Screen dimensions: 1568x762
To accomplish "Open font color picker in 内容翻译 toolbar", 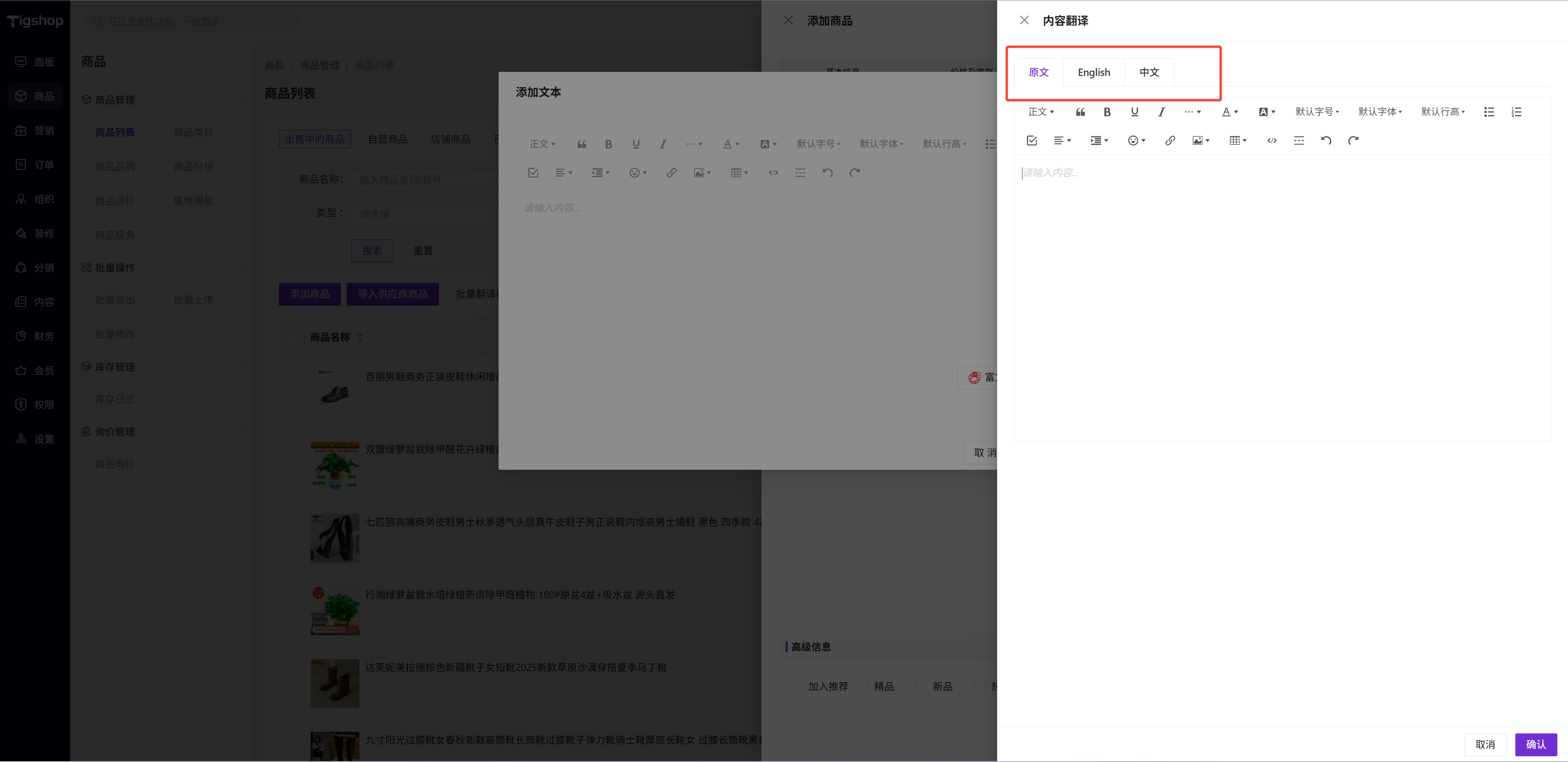I will pos(1229,112).
